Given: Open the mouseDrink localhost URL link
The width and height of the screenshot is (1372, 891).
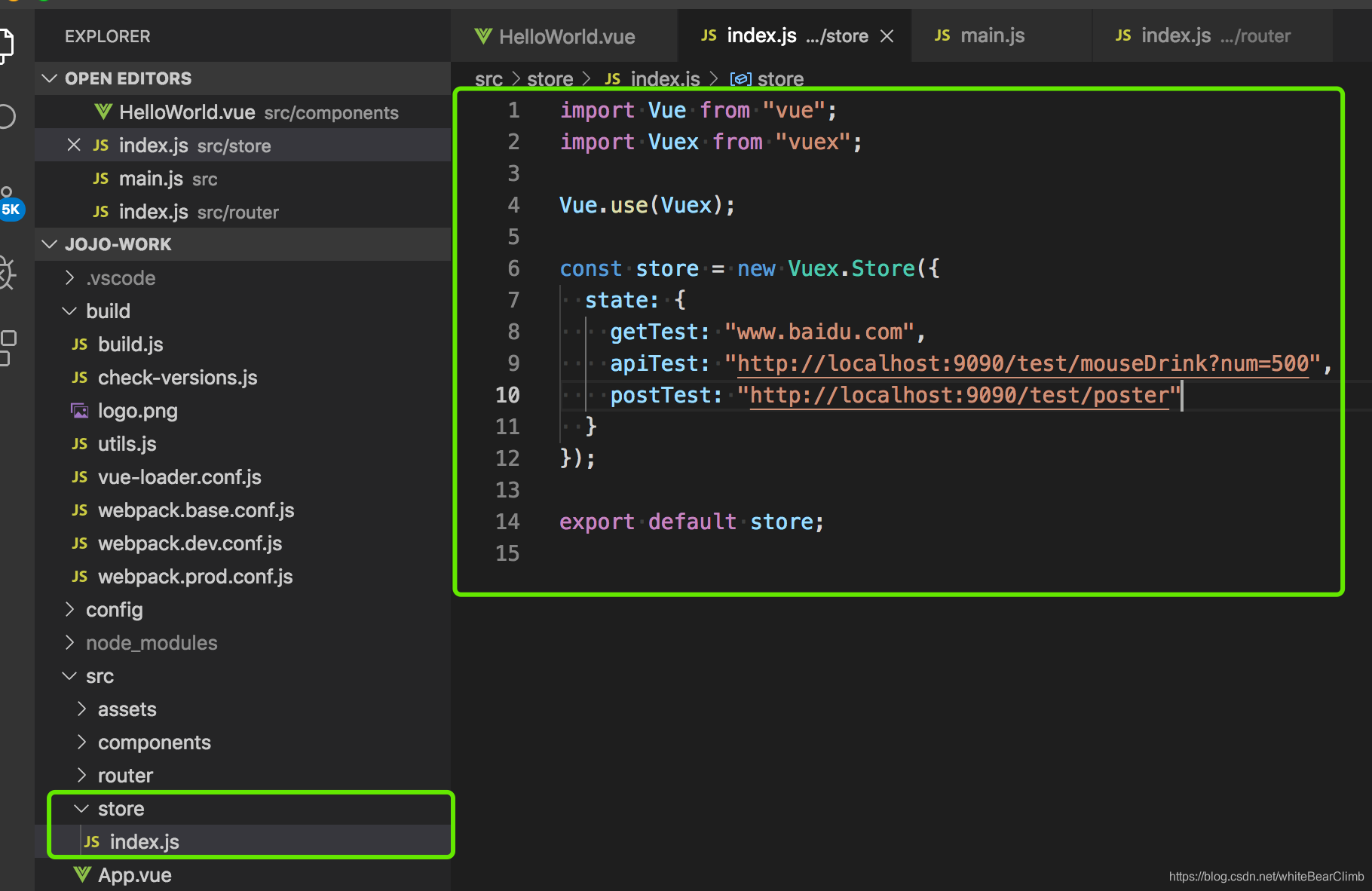Looking at the screenshot, I should point(1022,363).
